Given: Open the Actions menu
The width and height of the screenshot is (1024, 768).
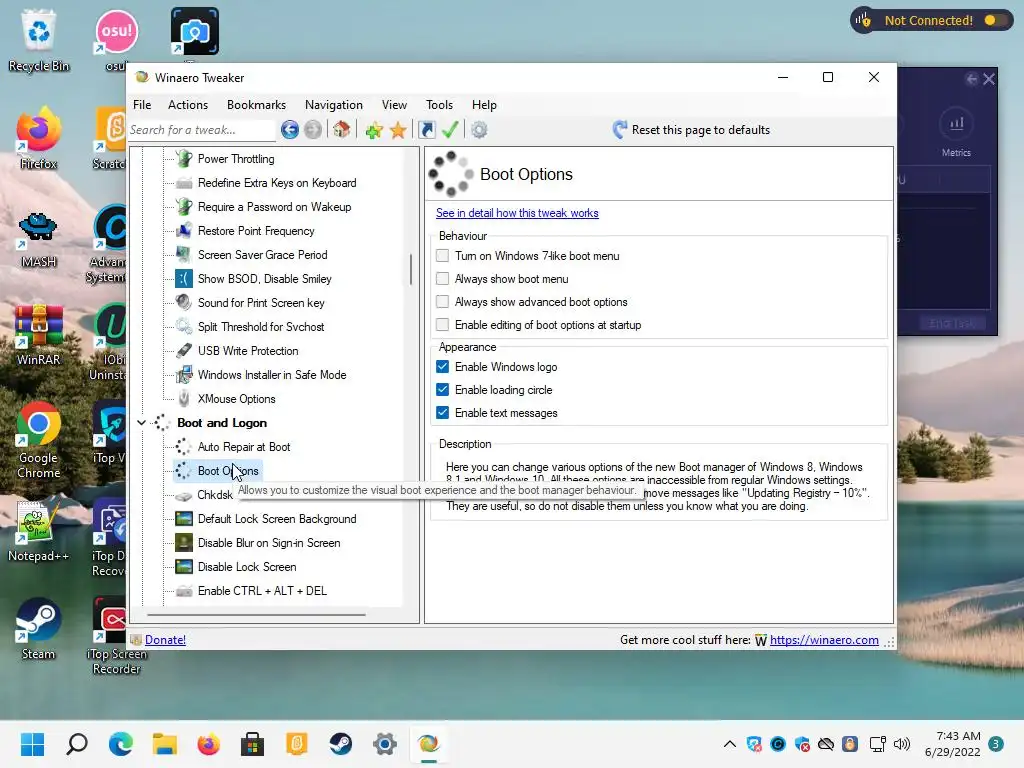Looking at the screenshot, I should 187,104.
